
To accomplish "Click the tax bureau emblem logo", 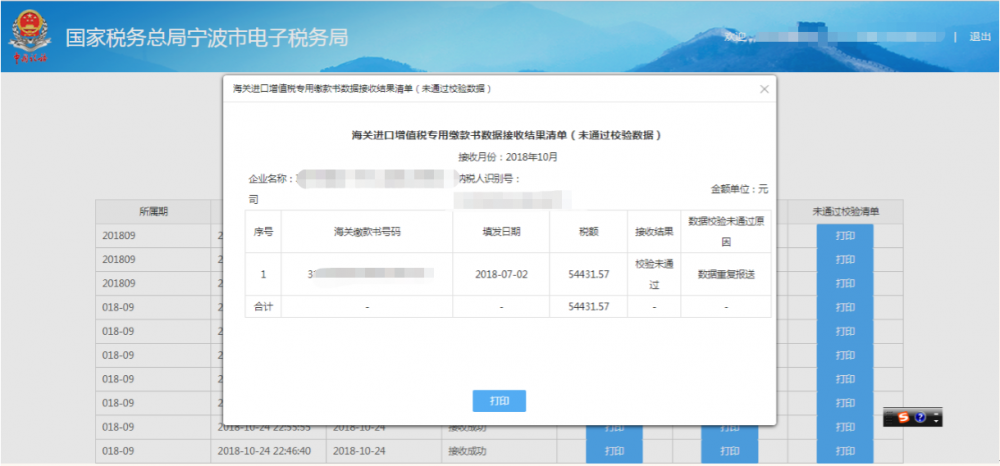I will pyautogui.click(x=29, y=38).
